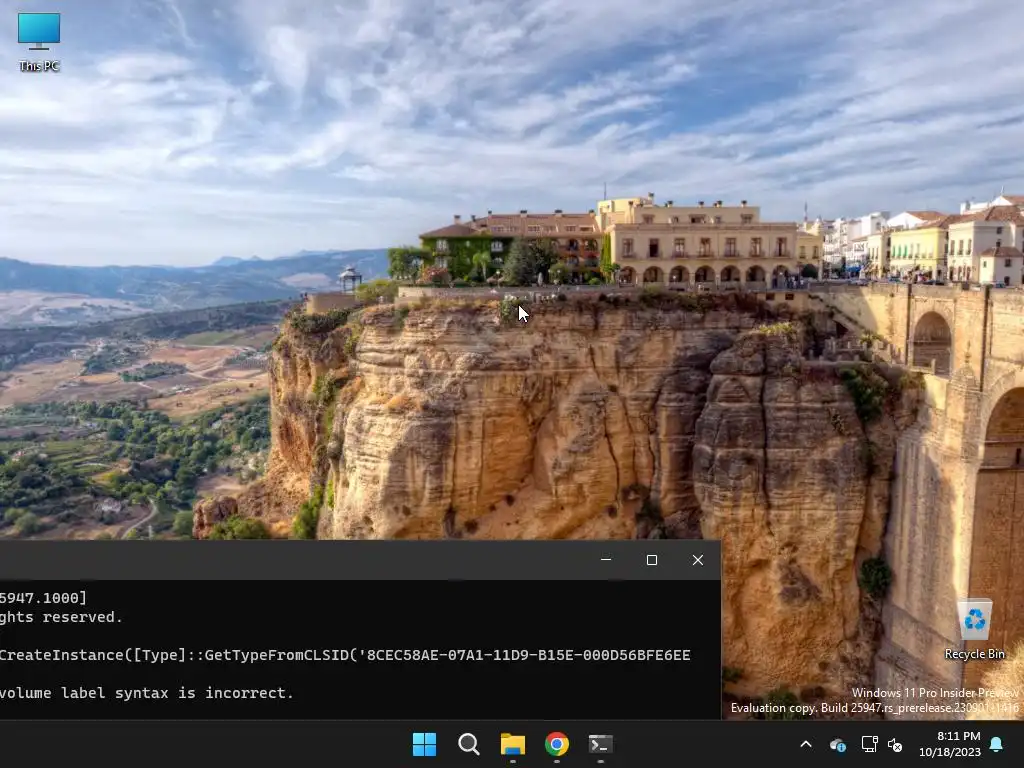Close the terminal window

(697, 560)
